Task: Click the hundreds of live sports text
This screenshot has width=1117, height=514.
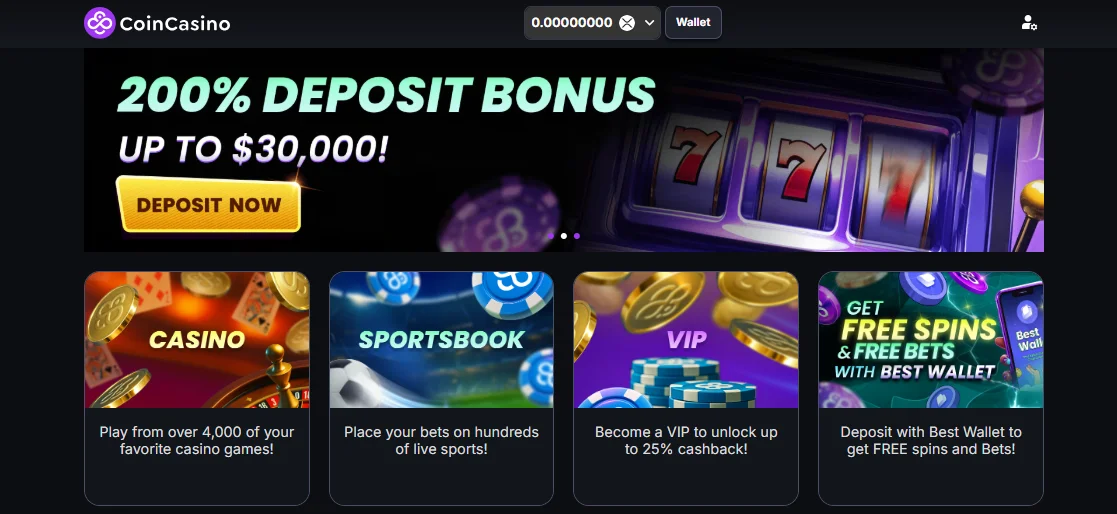Action: pos(441,441)
